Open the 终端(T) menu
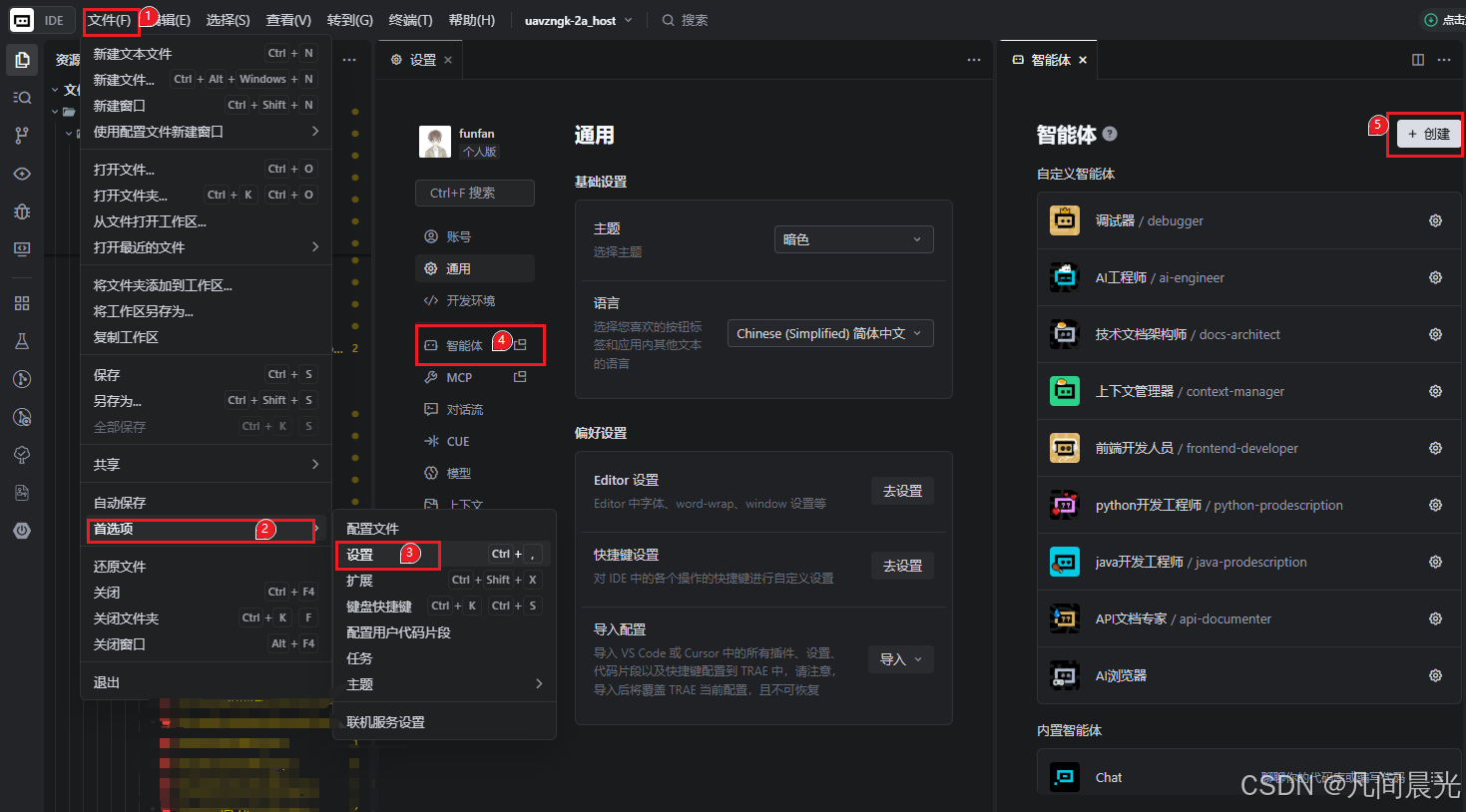The width and height of the screenshot is (1466, 812). tap(410, 20)
